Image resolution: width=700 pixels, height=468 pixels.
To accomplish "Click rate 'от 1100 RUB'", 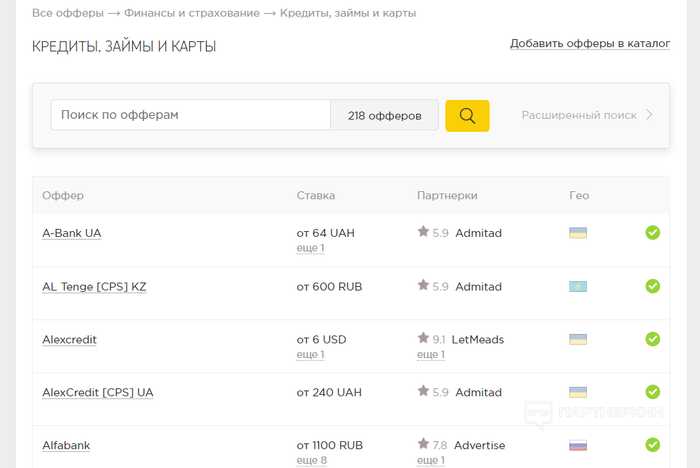I will pyautogui.click(x=329, y=446).
